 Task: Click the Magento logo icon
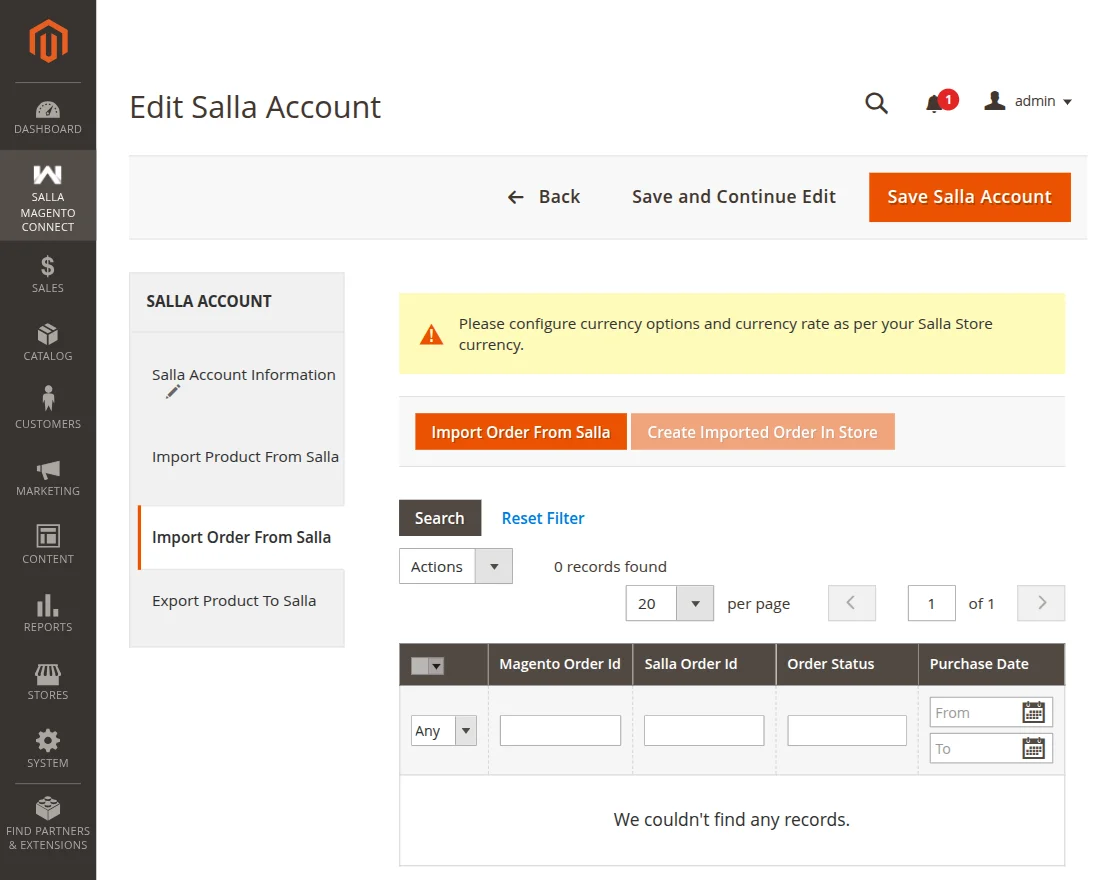48,41
